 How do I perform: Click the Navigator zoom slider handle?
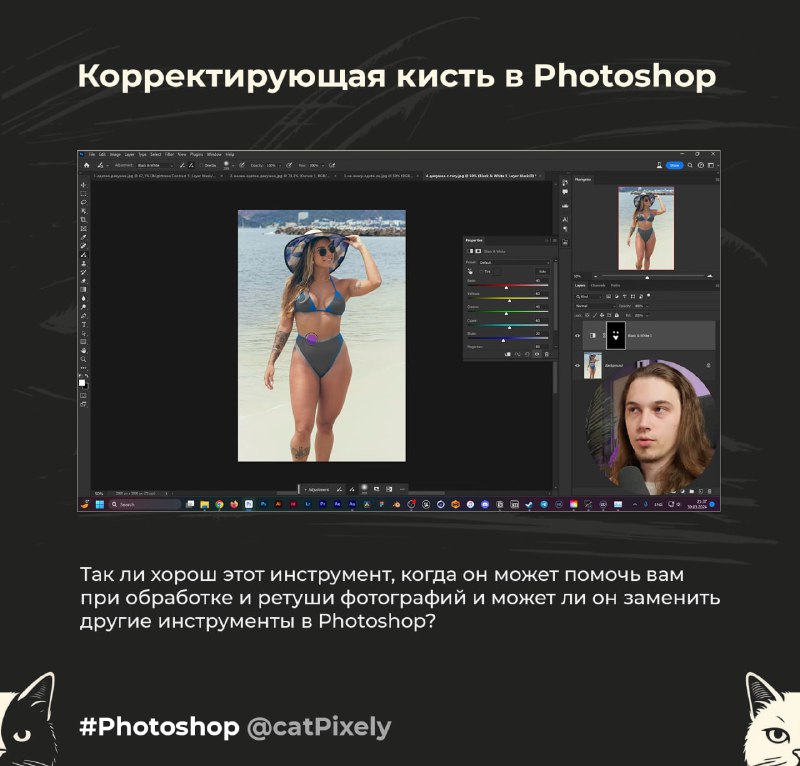point(647,278)
